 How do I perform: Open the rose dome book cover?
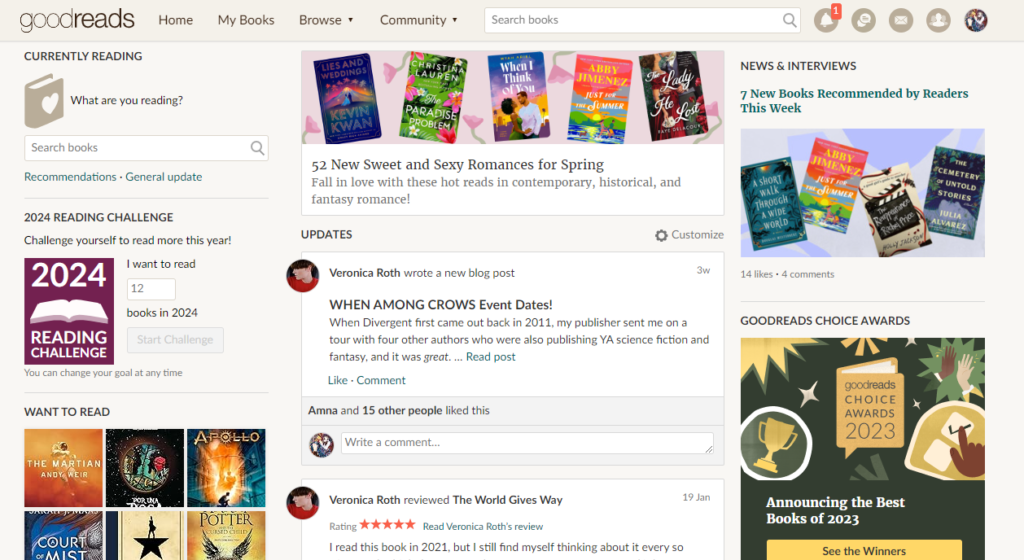[x=144, y=468]
